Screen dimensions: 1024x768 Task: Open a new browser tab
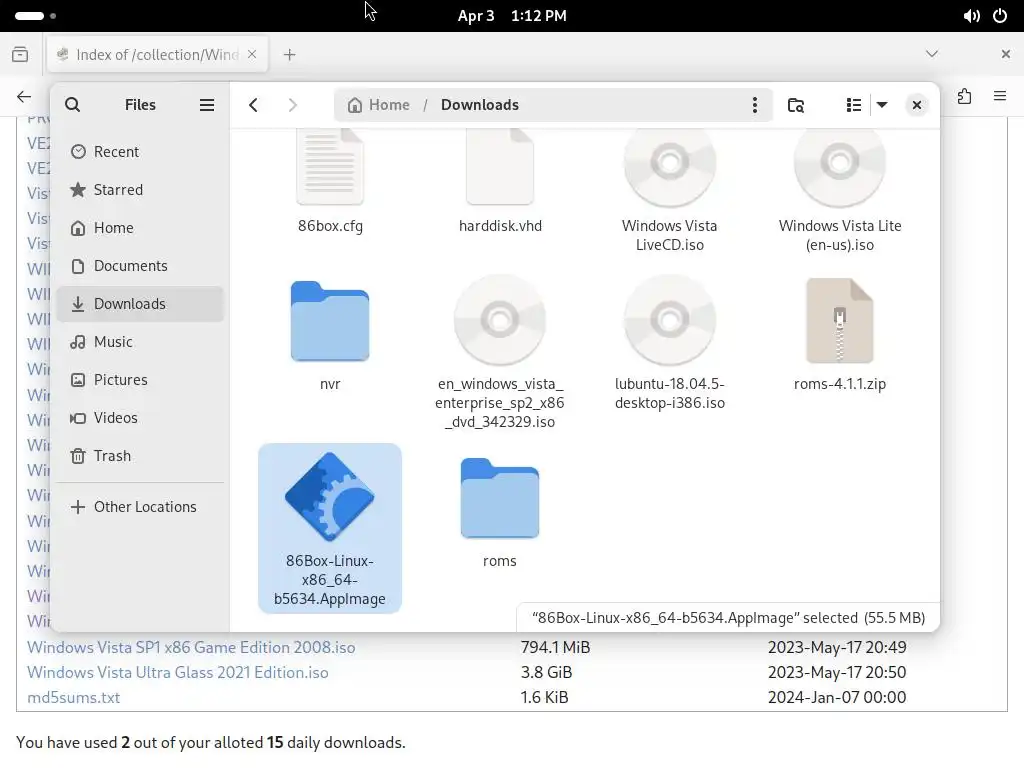click(289, 55)
